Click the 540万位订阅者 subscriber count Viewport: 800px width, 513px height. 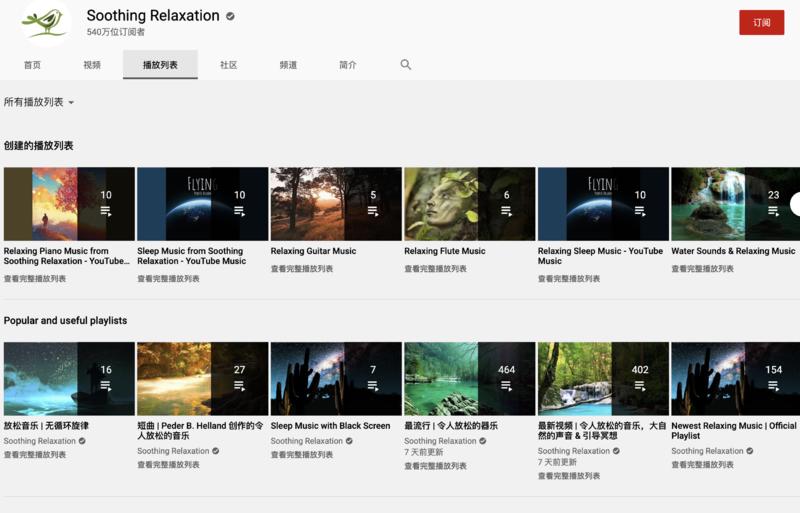(x=116, y=32)
